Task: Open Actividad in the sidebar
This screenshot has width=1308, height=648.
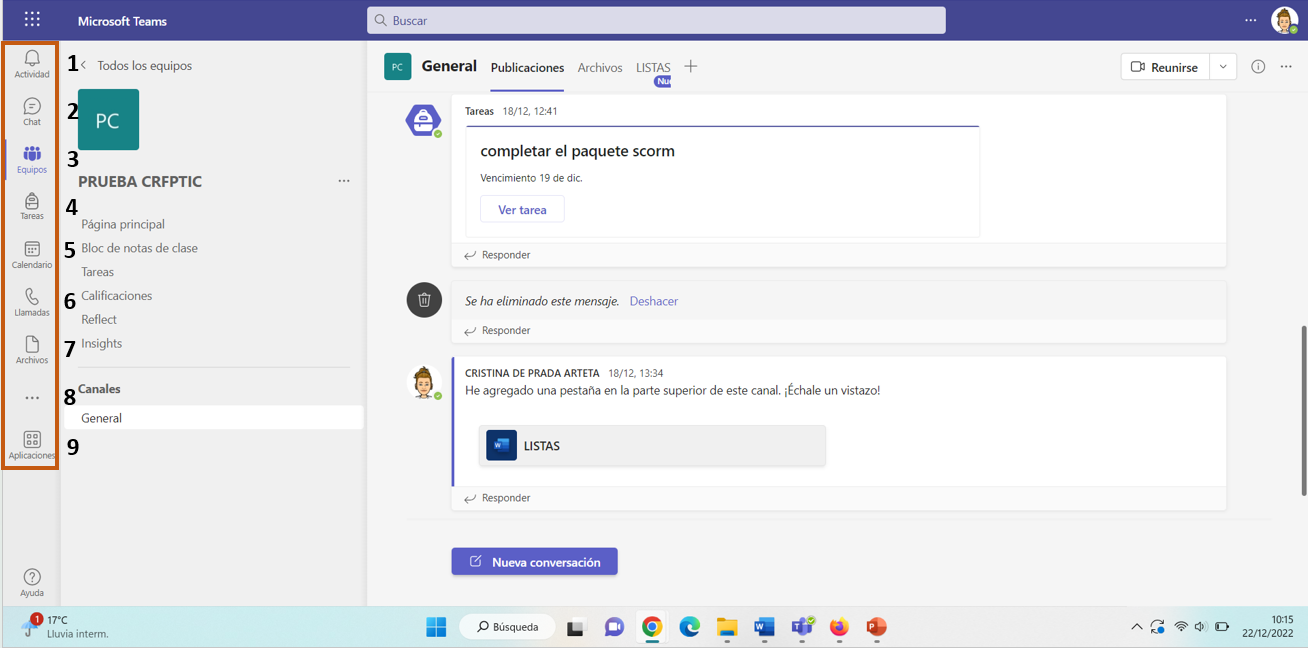Action: click(32, 64)
